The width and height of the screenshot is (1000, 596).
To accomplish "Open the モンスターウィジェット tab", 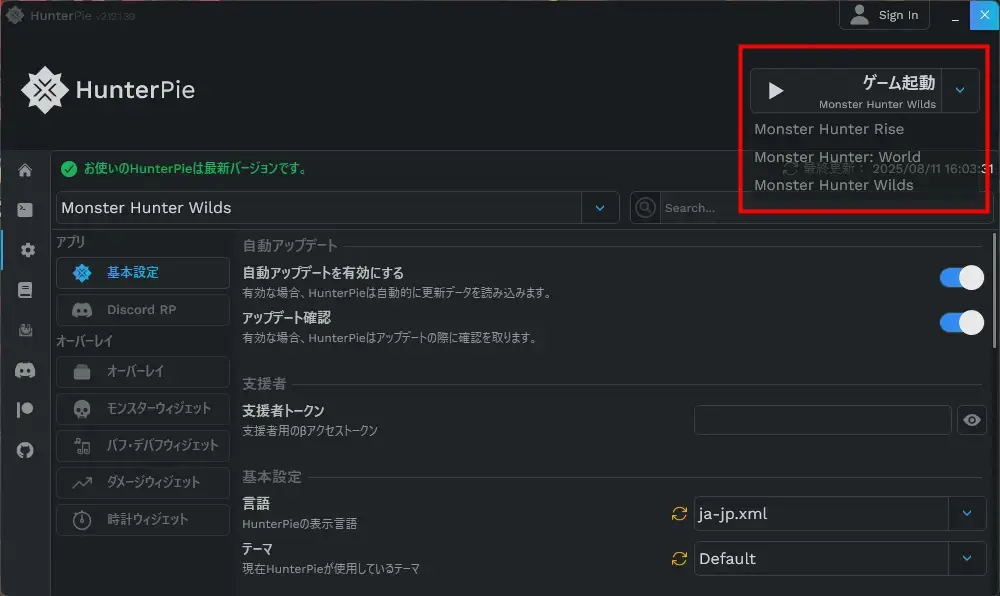I will [x=143, y=409].
